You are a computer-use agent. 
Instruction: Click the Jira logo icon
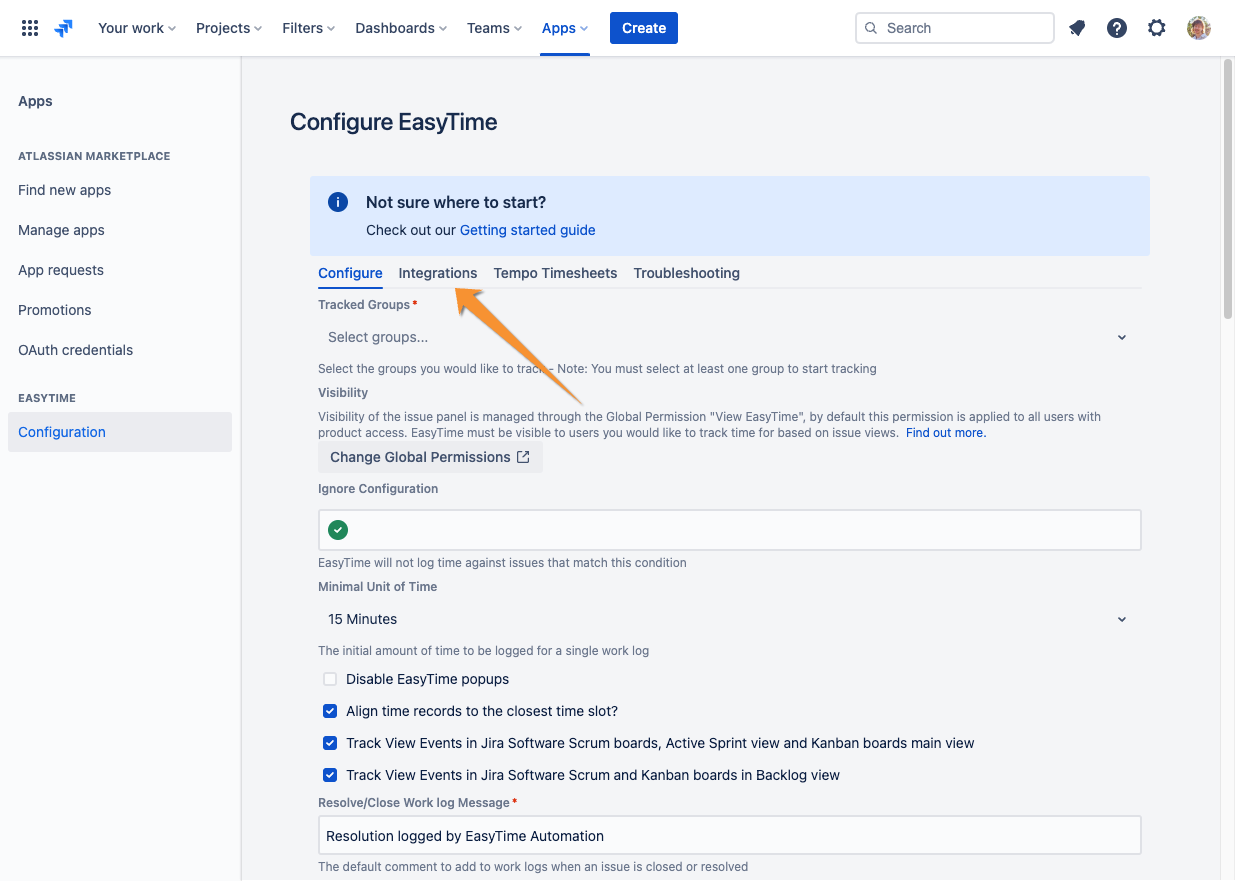[64, 28]
